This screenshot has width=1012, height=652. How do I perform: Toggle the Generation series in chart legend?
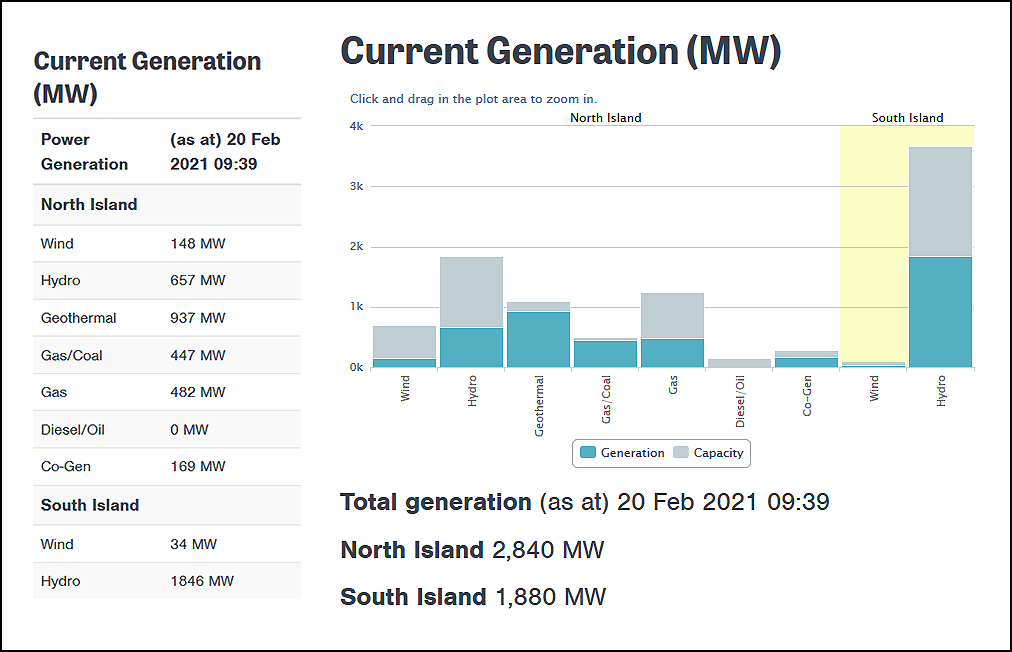click(x=632, y=453)
